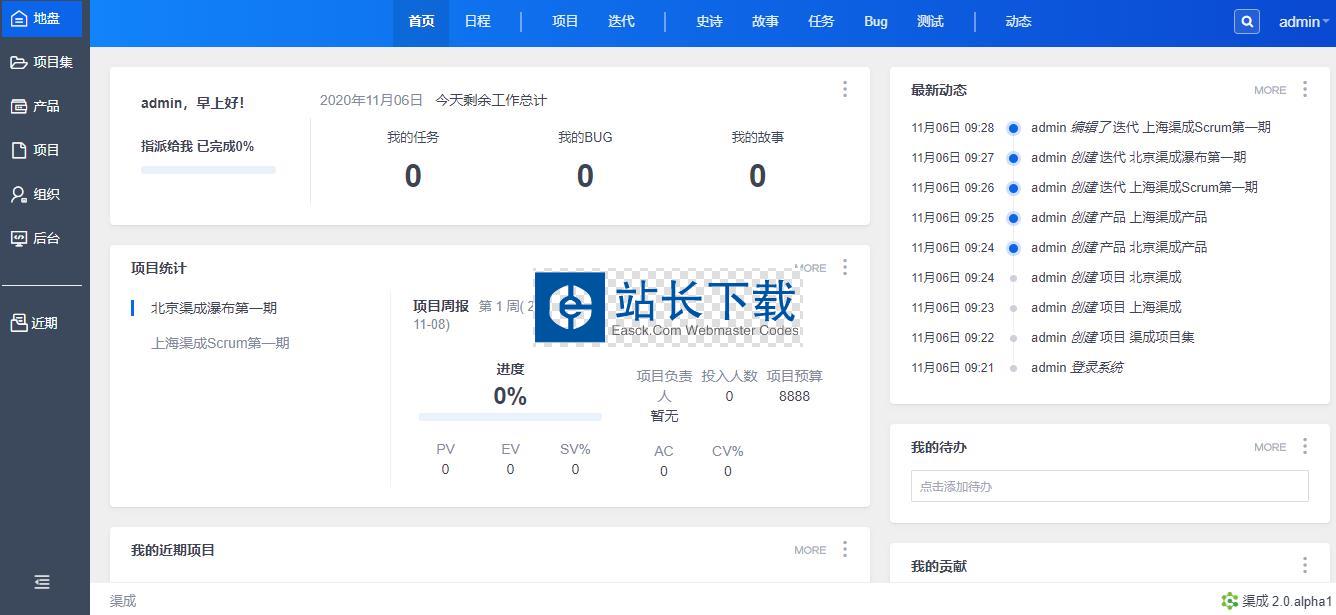Open options menu of 我的待办 panel
The width and height of the screenshot is (1336, 615).
1305,447
